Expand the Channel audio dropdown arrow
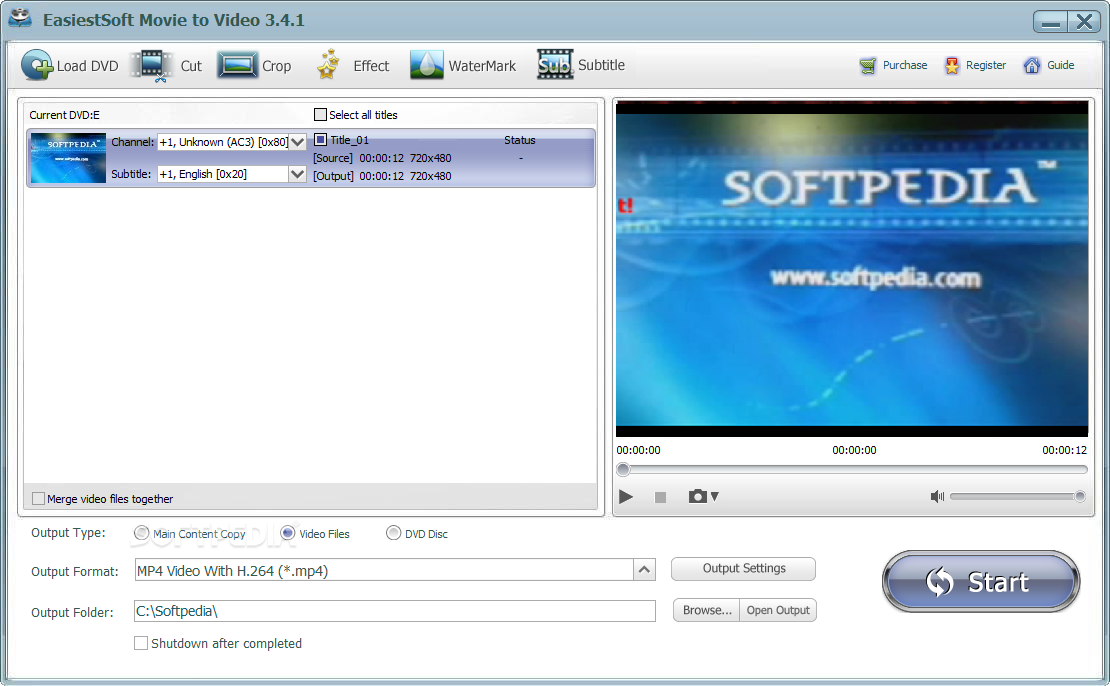The image size is (1110, 686). tap(298, 142)
